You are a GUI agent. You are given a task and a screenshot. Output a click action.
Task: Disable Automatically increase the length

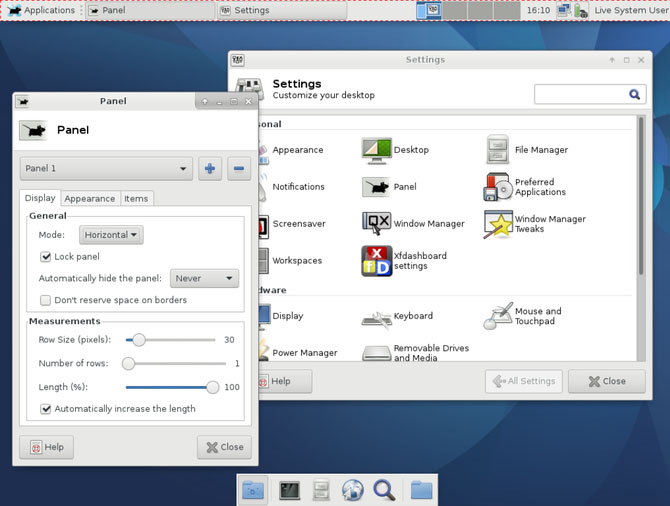46,409
